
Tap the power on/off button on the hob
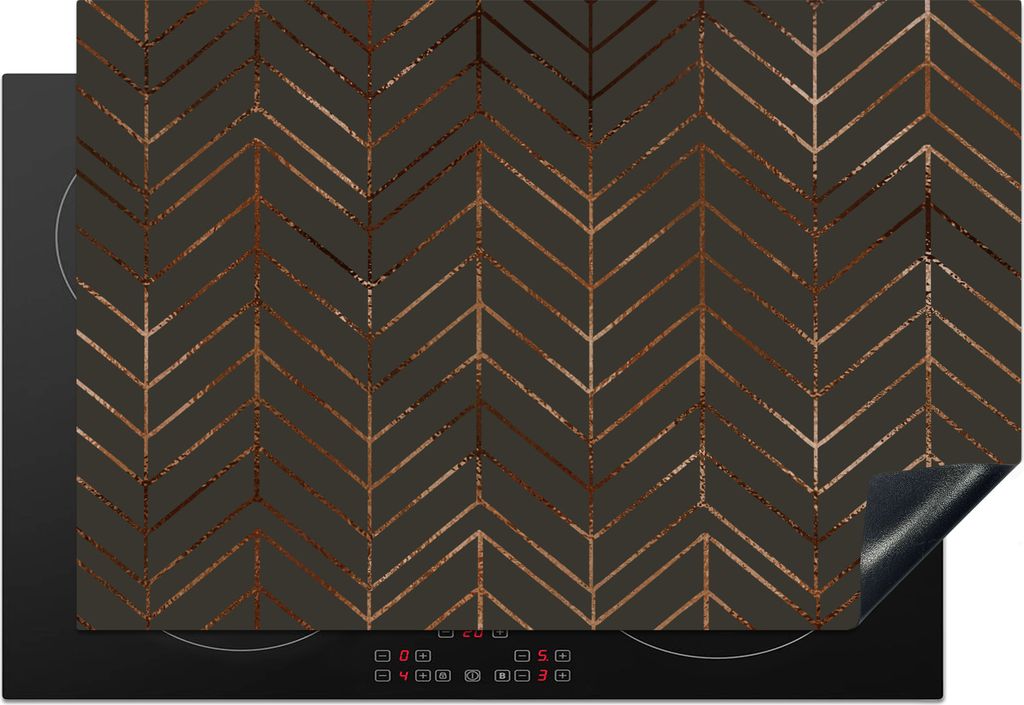(473, 676)
